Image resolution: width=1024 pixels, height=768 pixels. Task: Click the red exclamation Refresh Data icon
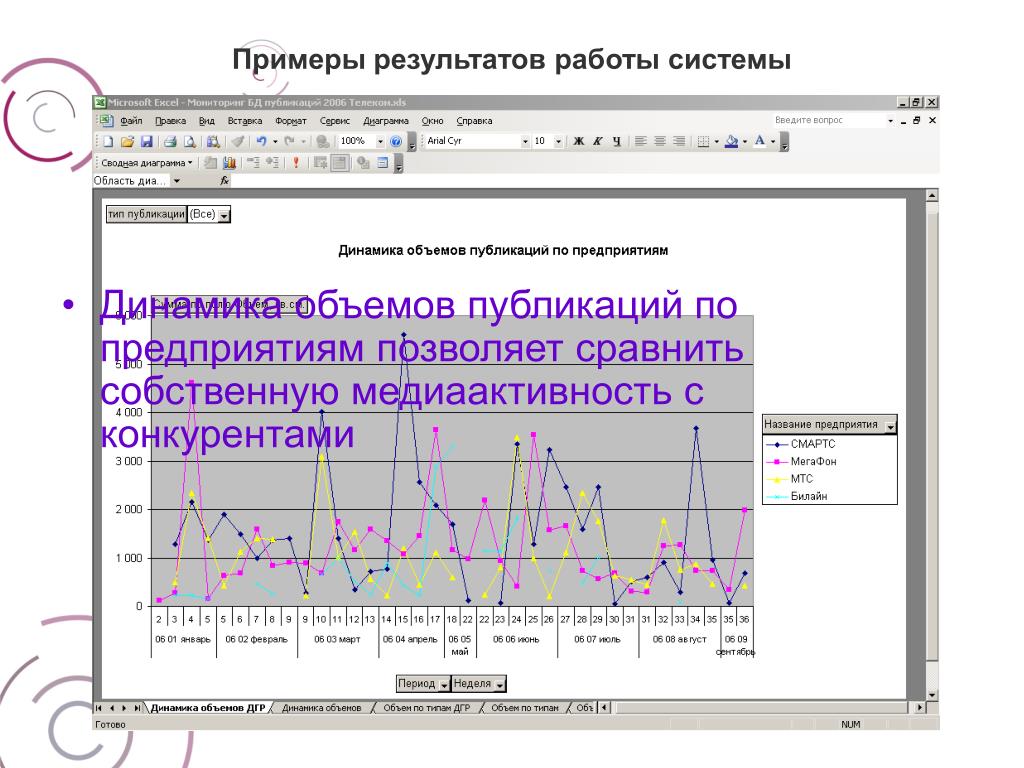tap(296, 163)
